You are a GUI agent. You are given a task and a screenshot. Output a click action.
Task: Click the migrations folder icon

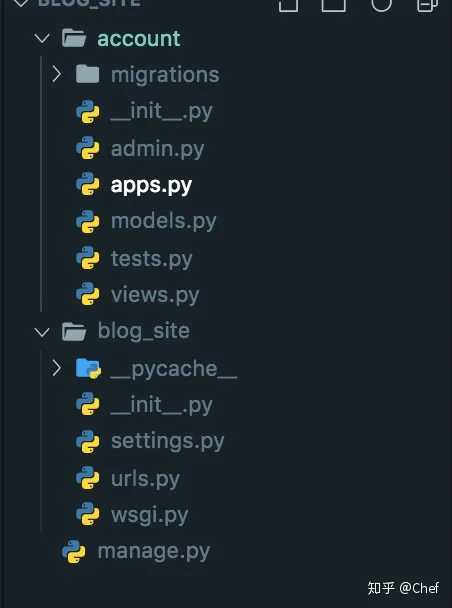pyautogui.click(x=88, y=74)
